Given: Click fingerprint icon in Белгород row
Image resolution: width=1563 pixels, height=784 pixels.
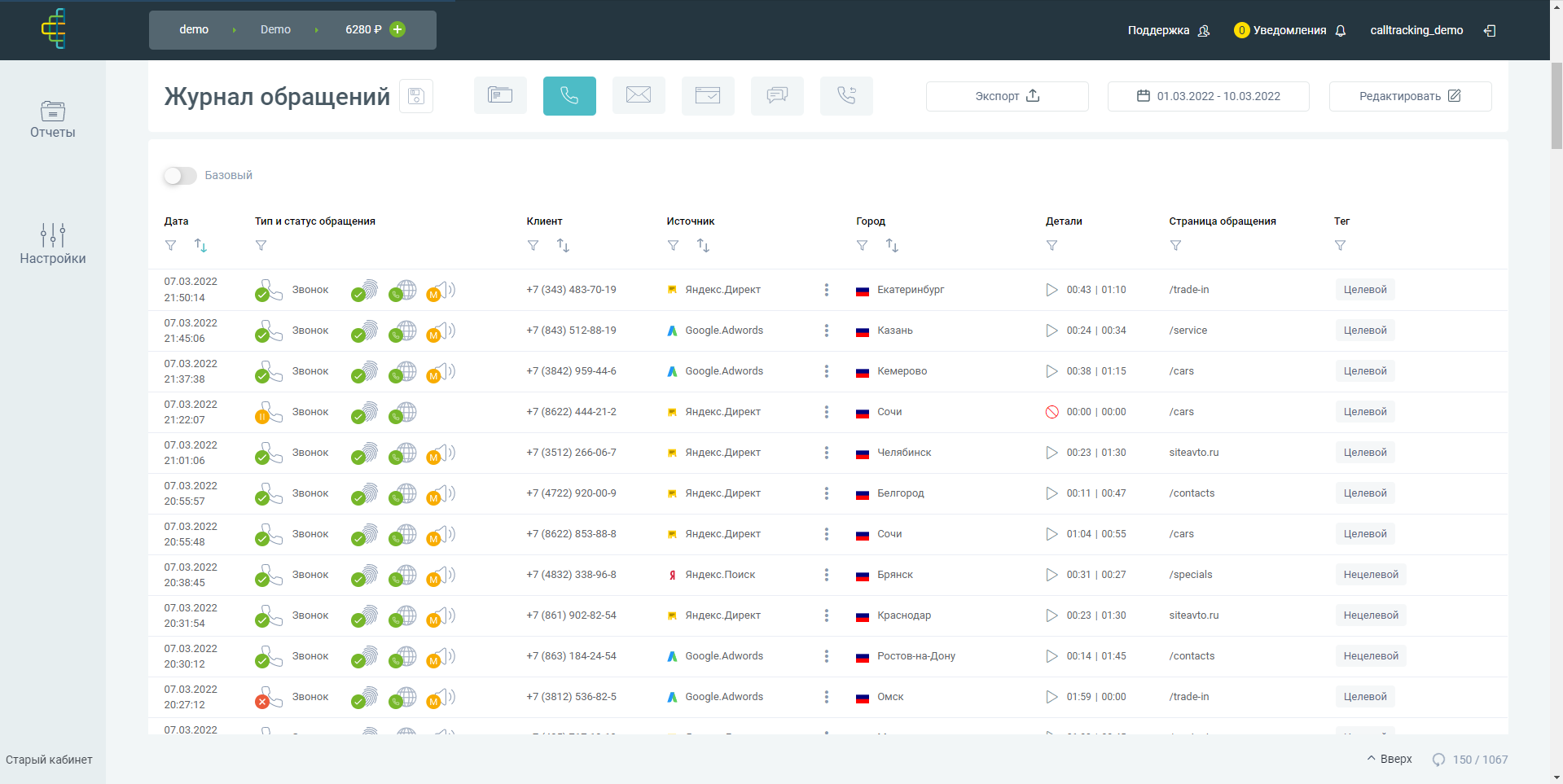Looking at the screenshot, I should click(364, 494).
